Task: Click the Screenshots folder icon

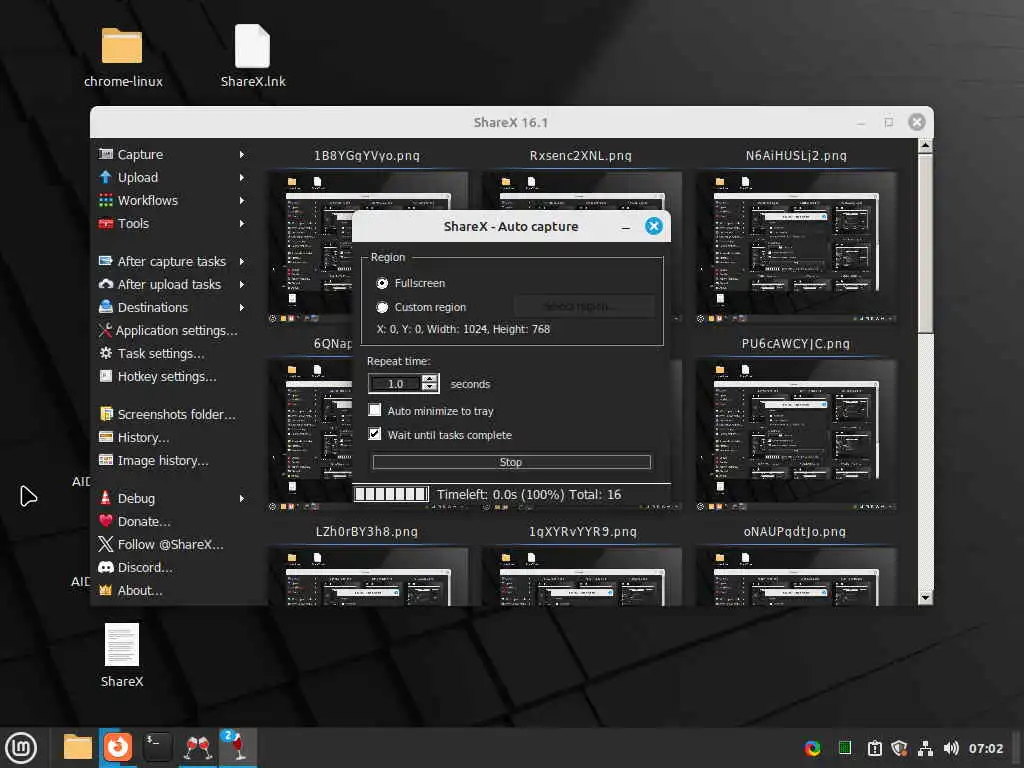Action: pos(105,414)
